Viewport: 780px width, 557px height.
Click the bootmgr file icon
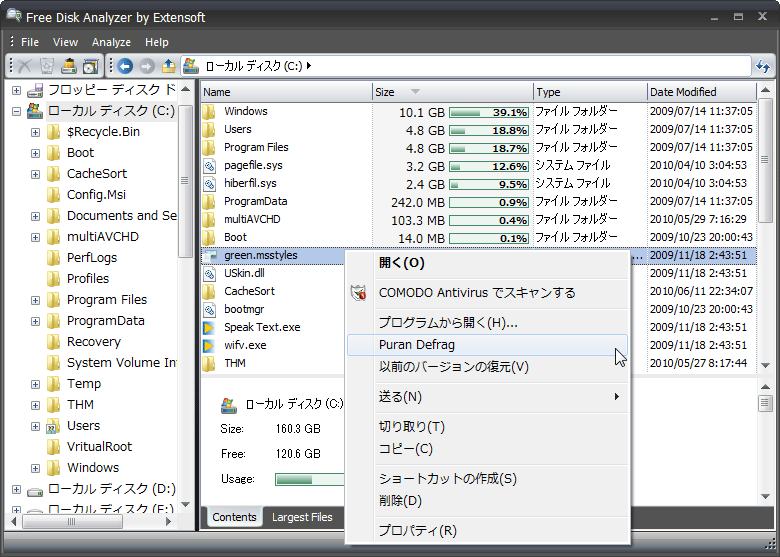(209, 310)
